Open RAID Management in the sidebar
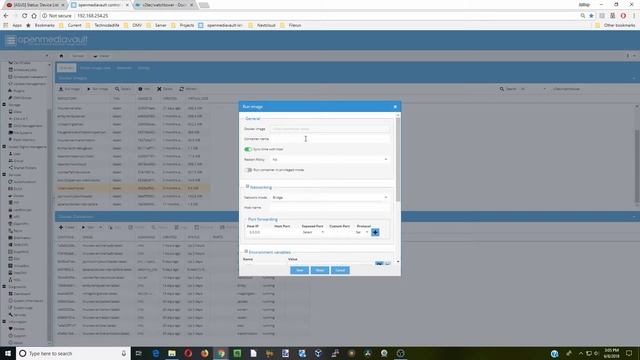 click(x=25, y=126)
